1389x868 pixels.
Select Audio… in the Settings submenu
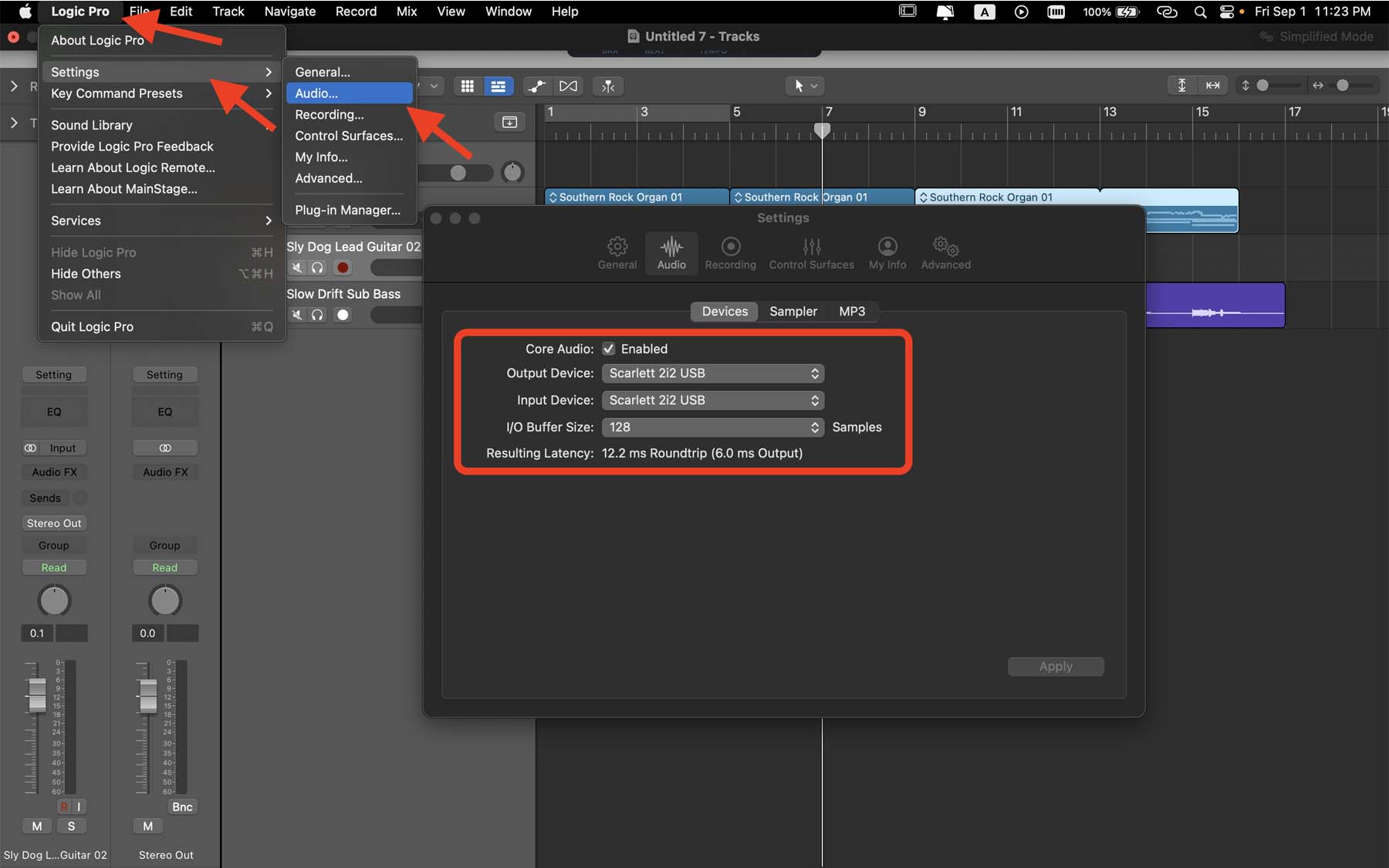click(350, 93)
